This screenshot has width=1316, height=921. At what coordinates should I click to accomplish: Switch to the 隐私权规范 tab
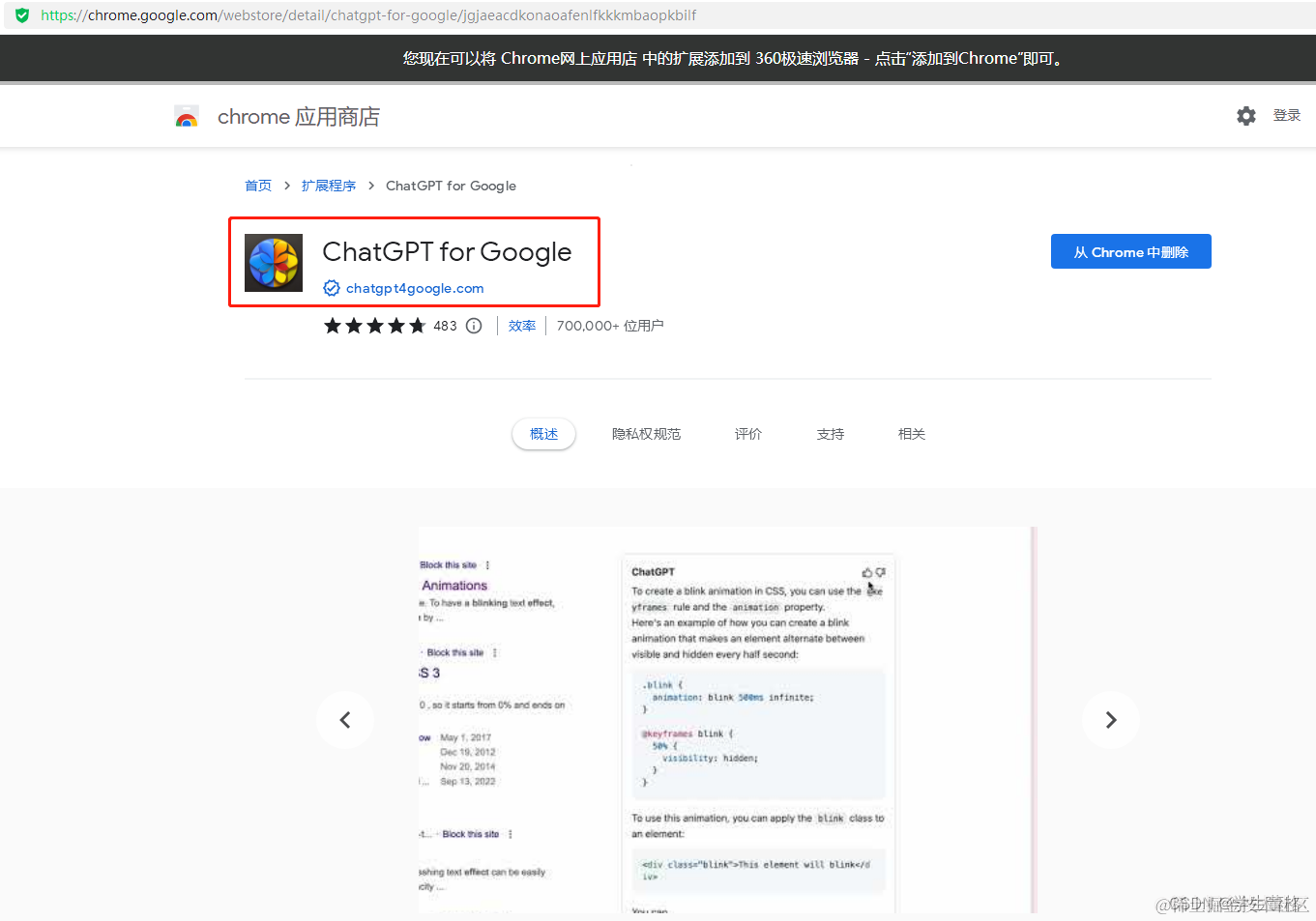tap(646, 434)
